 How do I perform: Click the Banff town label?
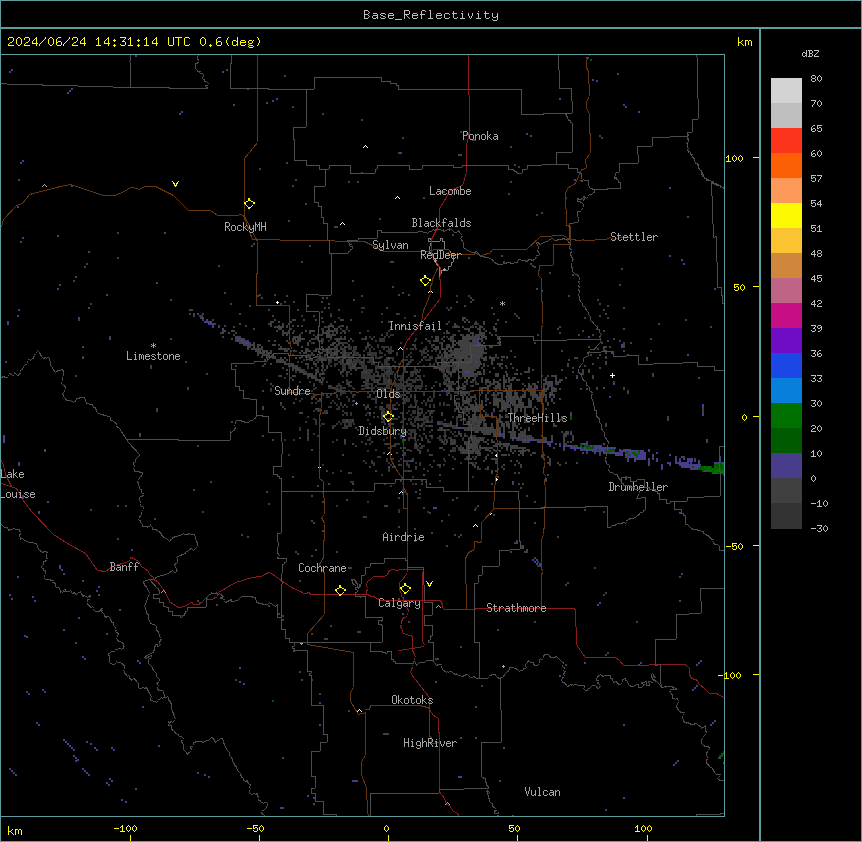pos(124,567)
